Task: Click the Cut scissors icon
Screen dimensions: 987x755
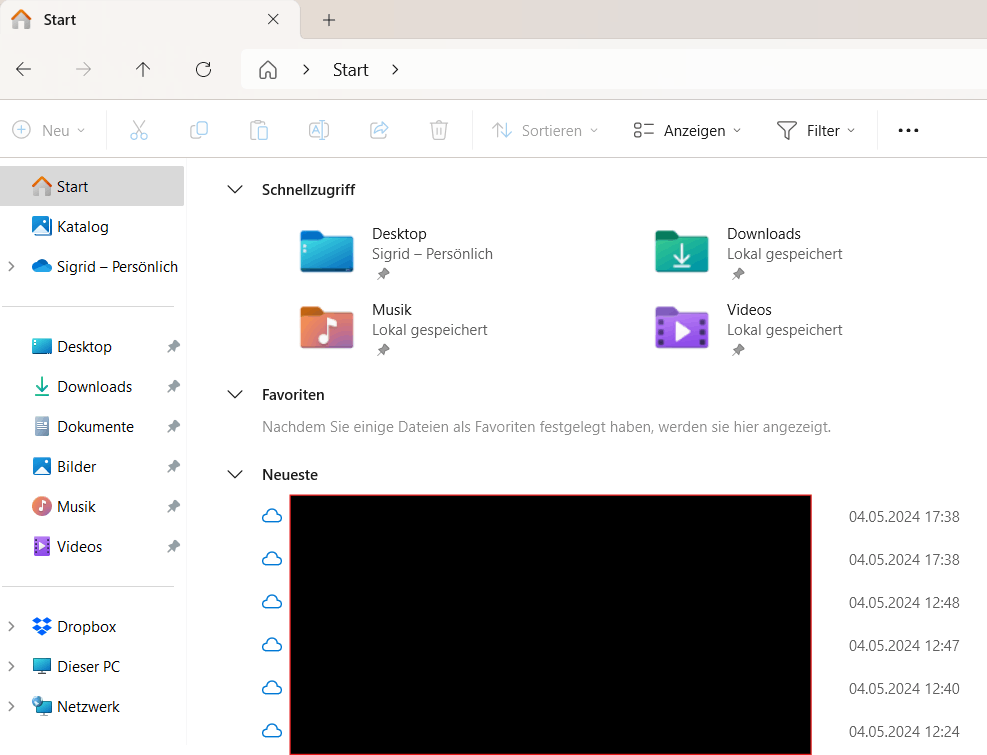Action: (138, 130)
